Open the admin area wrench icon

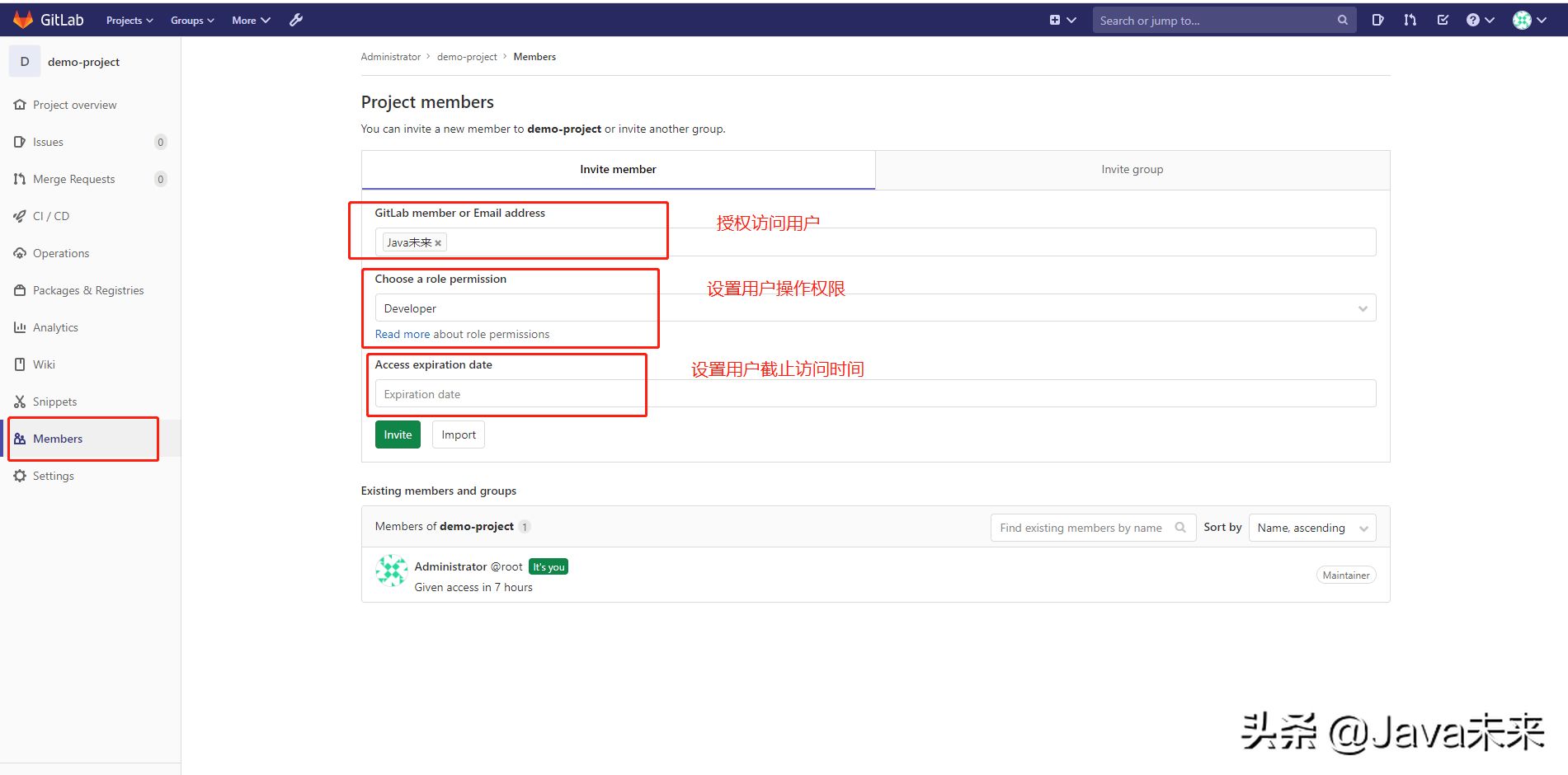[296, 20]
